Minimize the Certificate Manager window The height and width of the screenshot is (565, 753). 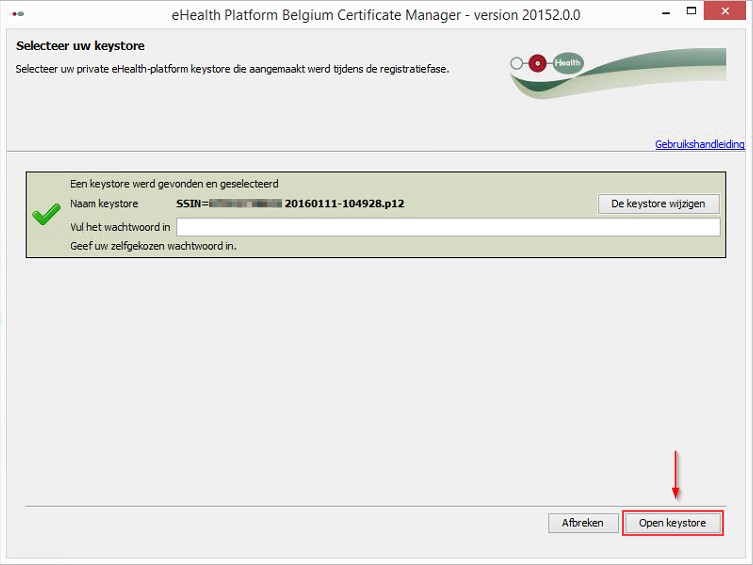tap(666, 12)
